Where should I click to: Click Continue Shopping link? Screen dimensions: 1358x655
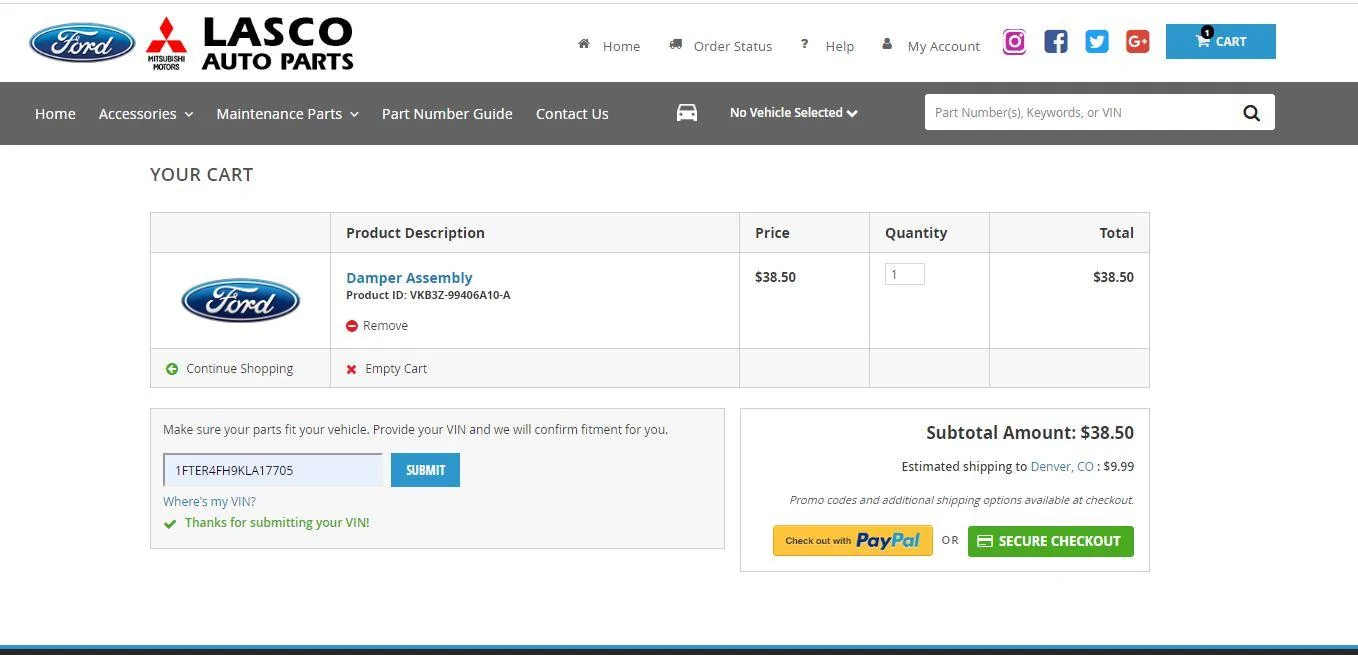click(x=240, y=369)
